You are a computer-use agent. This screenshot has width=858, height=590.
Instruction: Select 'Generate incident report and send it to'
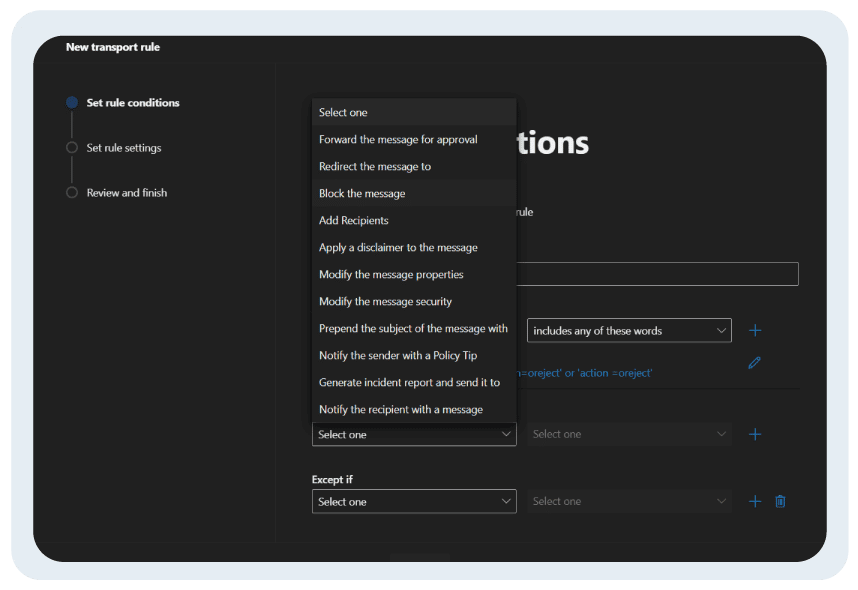(x=409, y=382)
